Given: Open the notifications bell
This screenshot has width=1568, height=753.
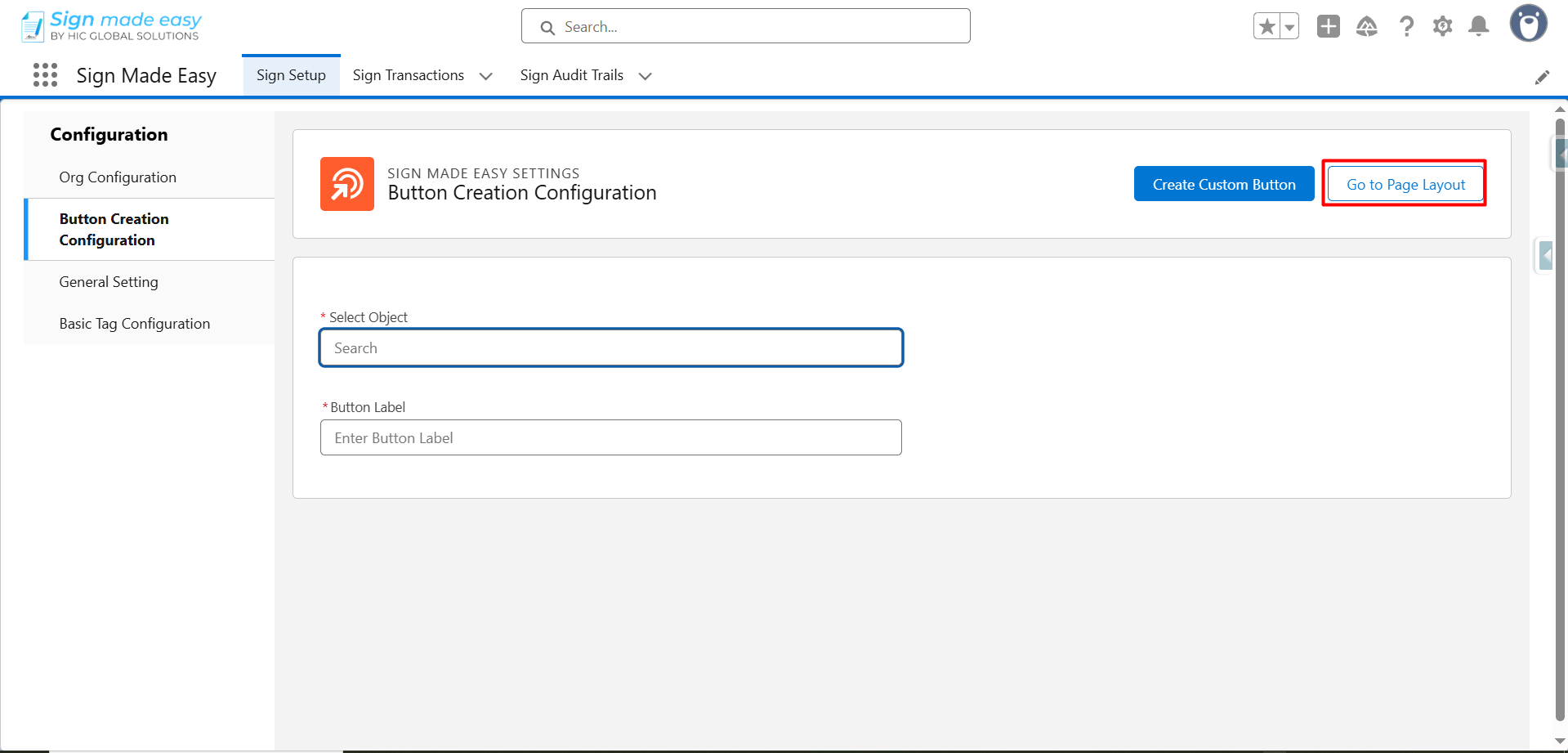Looking at the screenshot, I should (x=1478, y=27).
